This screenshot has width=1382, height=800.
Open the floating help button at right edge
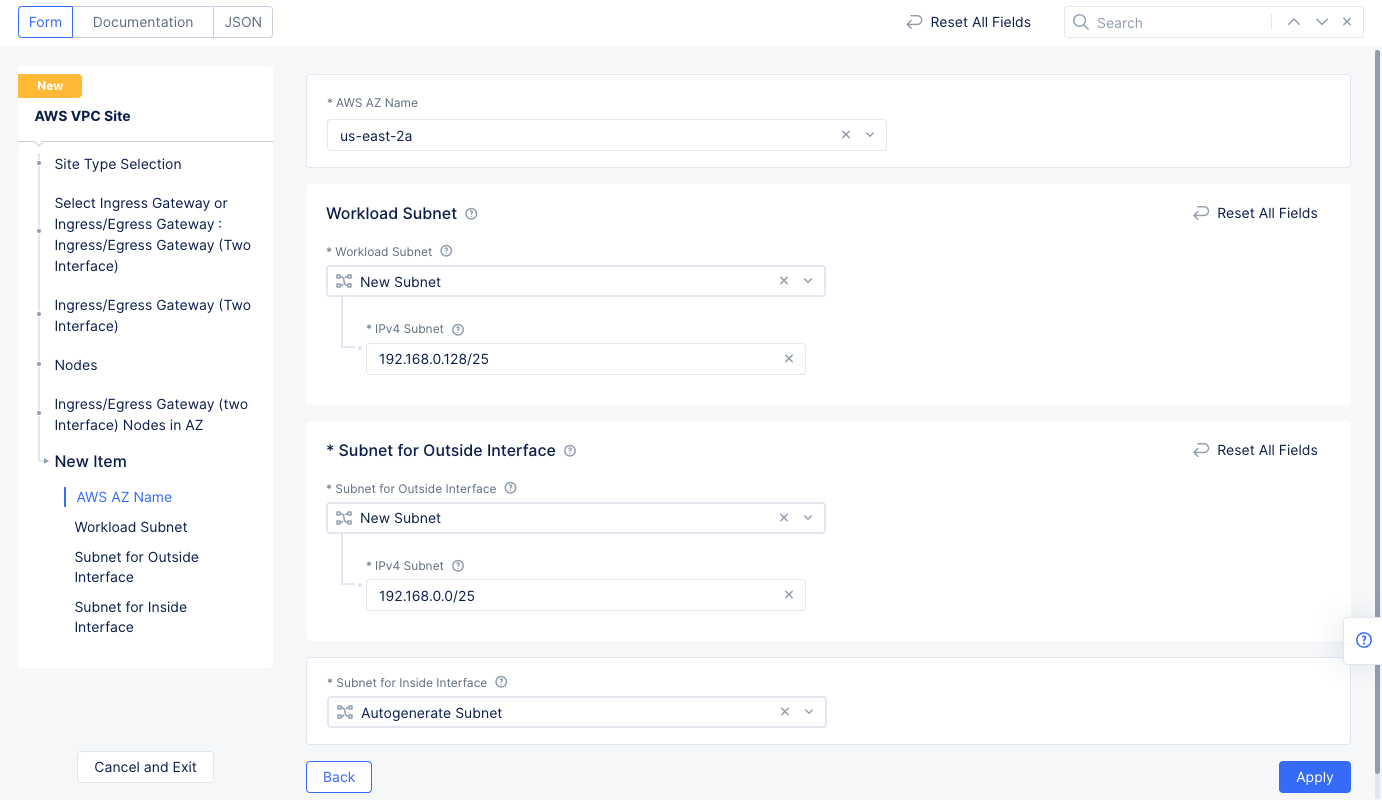(1363, 640)
